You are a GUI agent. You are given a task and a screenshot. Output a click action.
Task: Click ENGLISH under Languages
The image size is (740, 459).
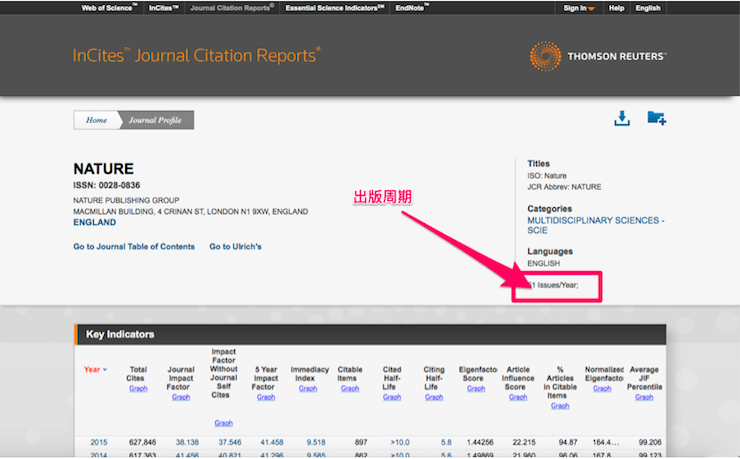coord(544,264)
